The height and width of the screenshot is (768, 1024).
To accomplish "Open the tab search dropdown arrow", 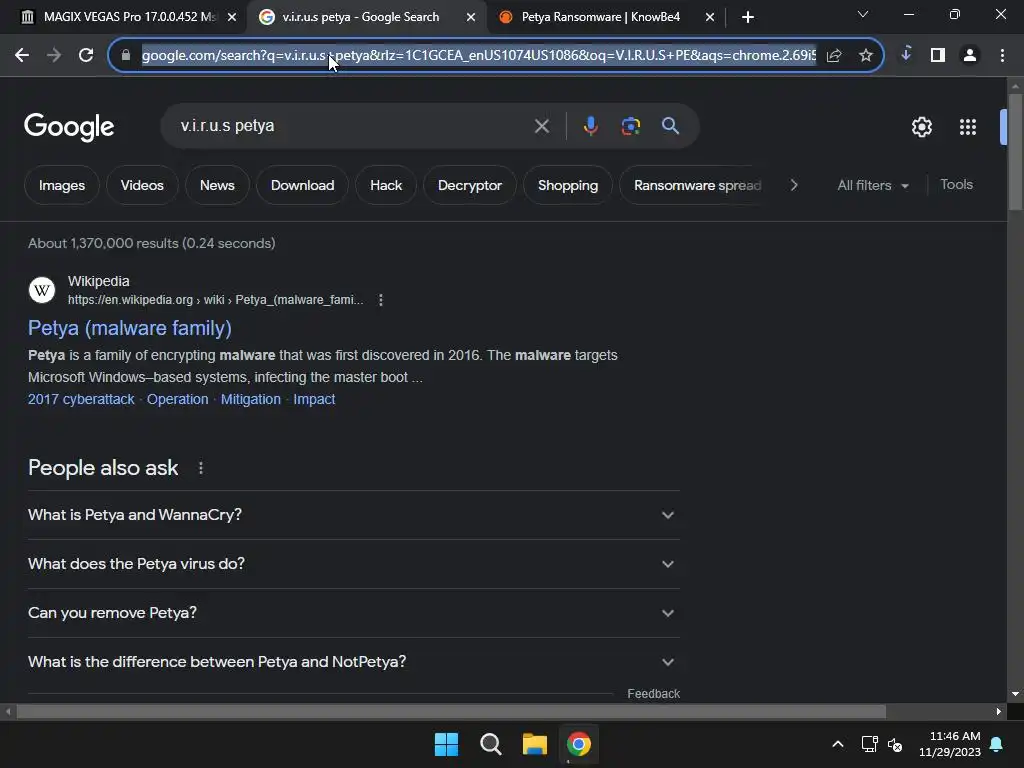I will click(863, 14).
